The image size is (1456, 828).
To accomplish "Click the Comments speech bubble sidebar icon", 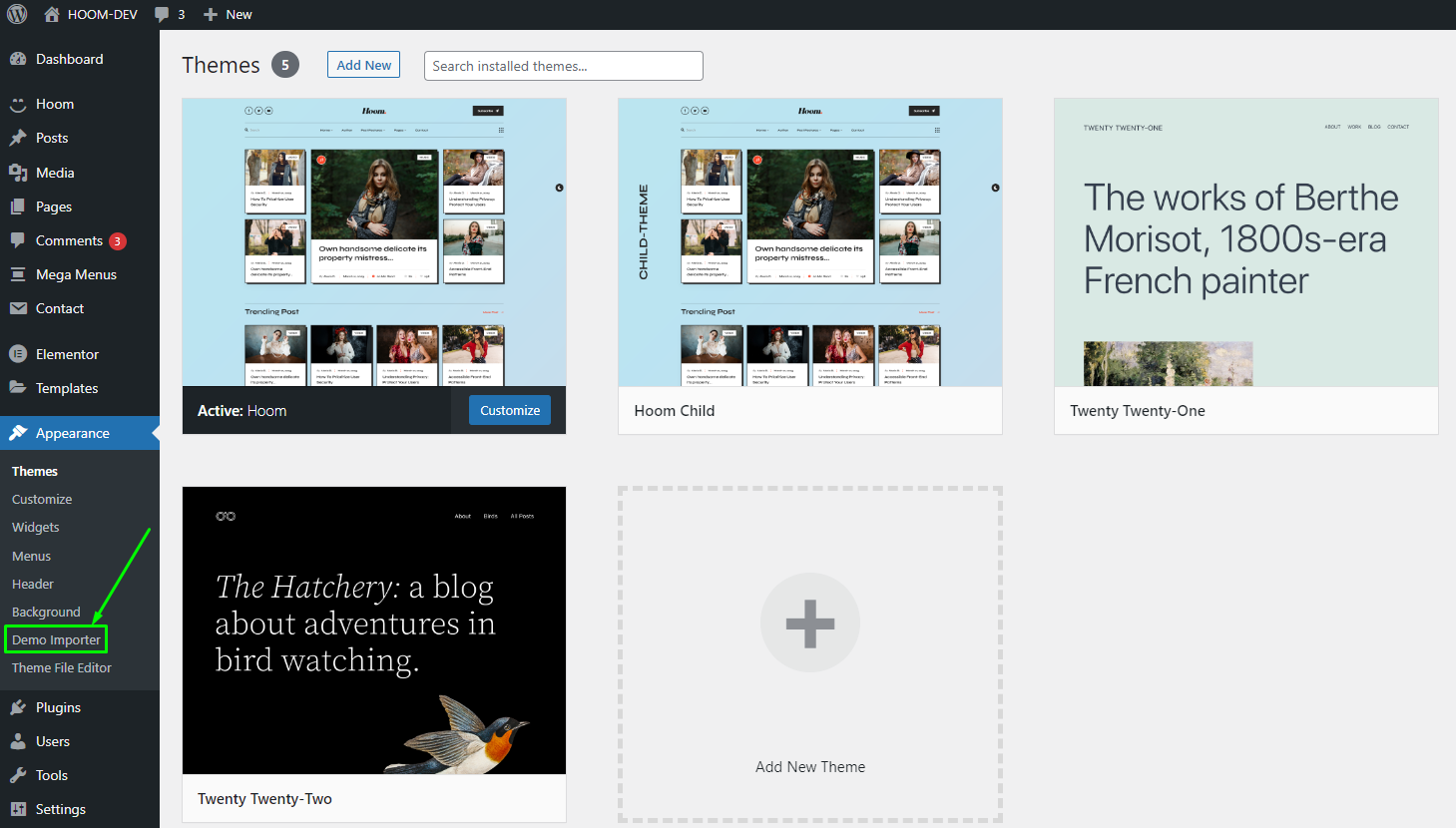I will pos(18,240).
